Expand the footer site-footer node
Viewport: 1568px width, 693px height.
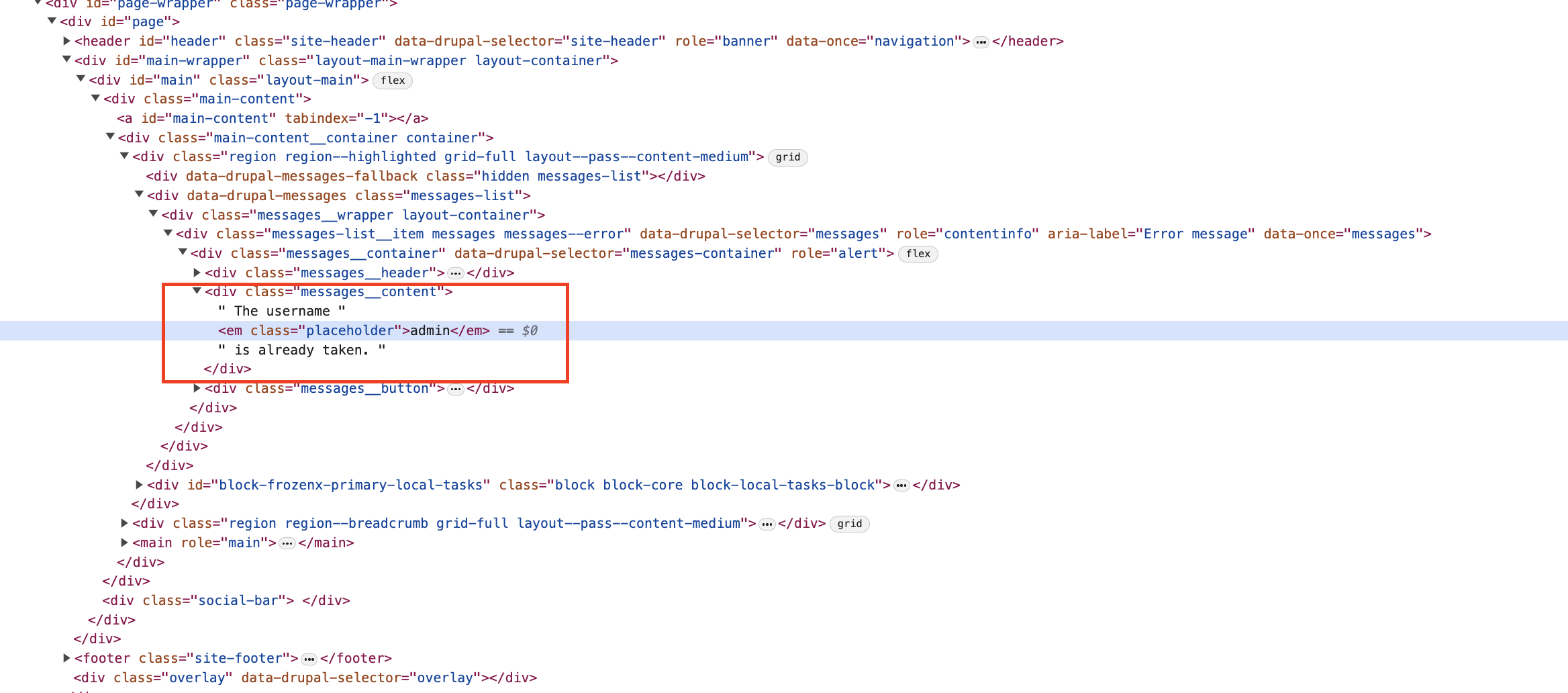point(66,658)
